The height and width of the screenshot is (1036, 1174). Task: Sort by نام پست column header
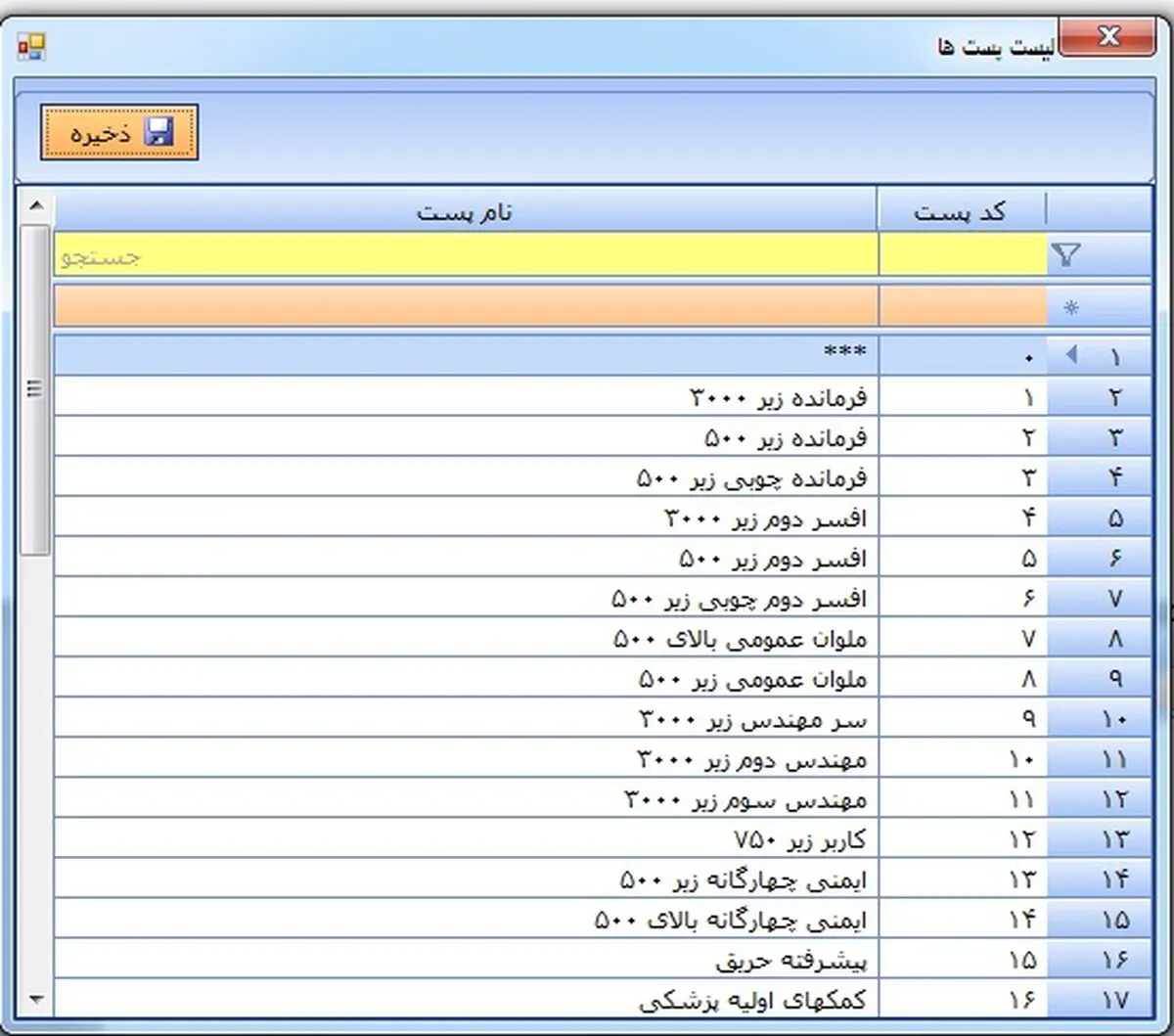click(x=466, y=212)
